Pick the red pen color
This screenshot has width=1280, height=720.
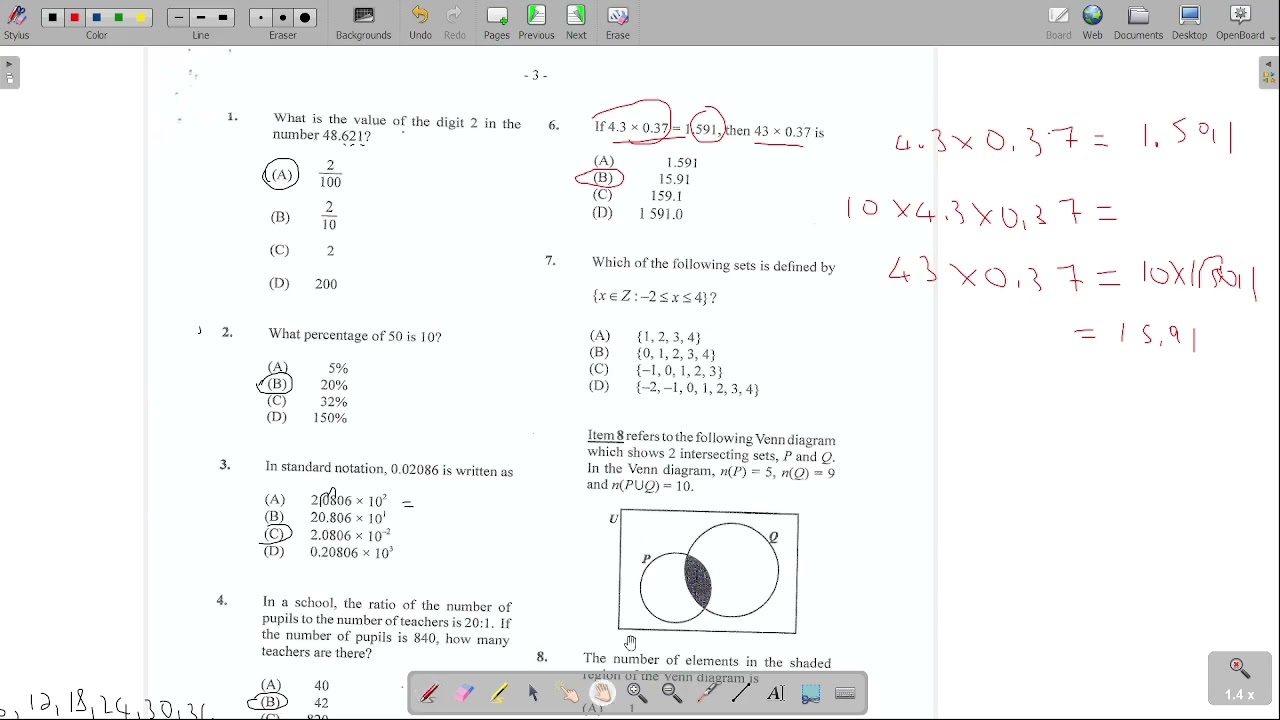(75, 18)
